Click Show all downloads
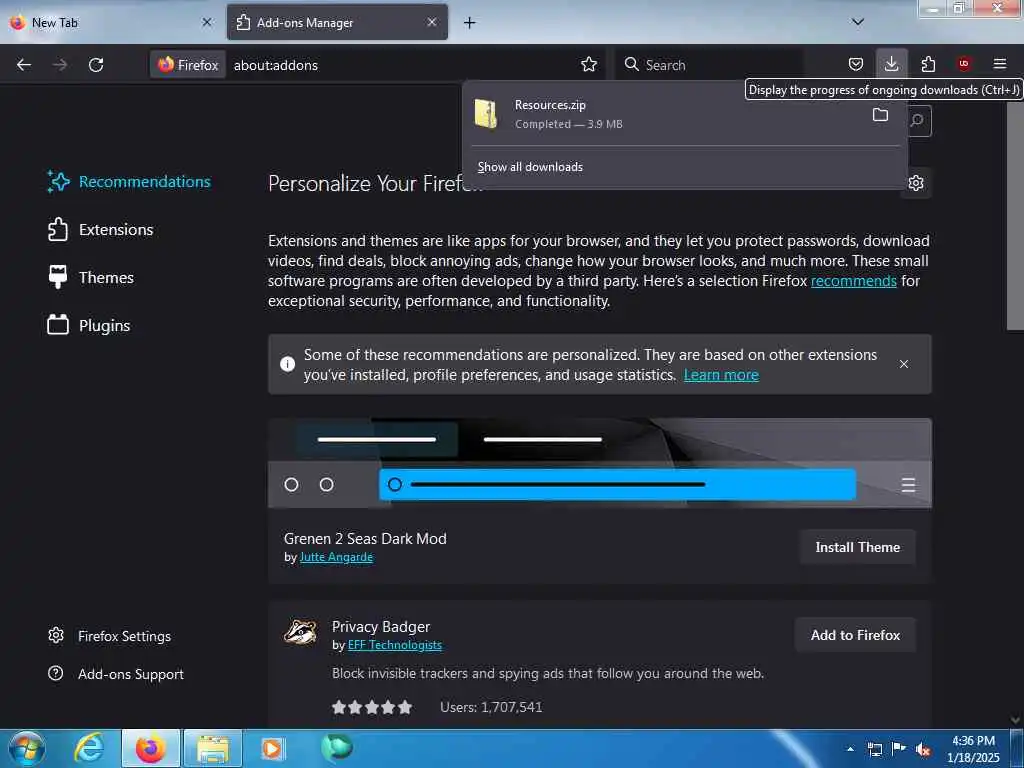The height and width of the screenshot is (768, 1024). click(530, 167)
